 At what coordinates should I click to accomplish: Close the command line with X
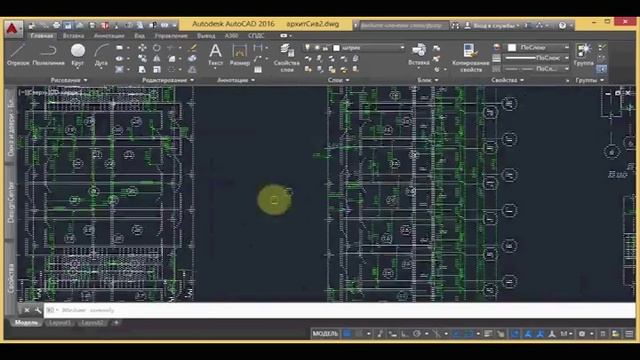27,310
